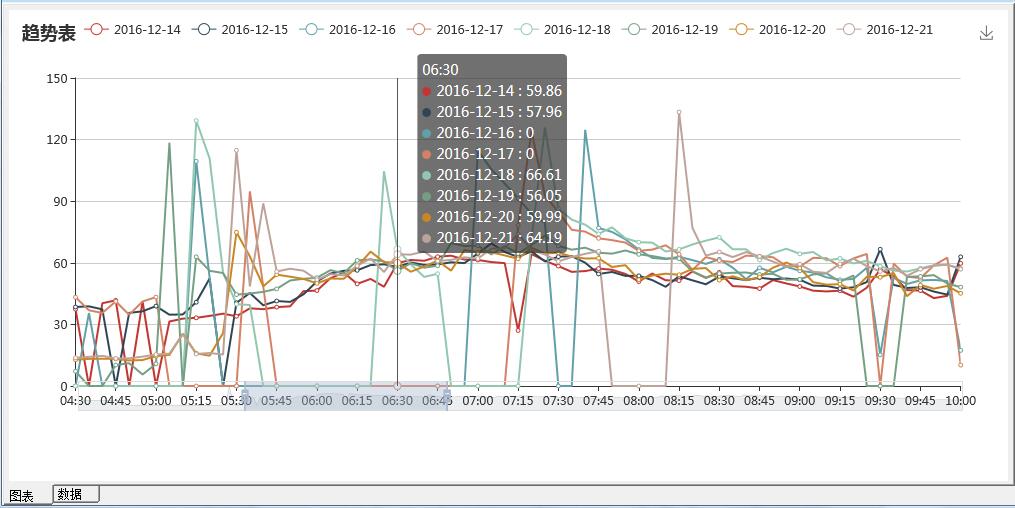Click the 04:30 x-axis label
This screenshot has height=508, width=1015.
point(75,401)
